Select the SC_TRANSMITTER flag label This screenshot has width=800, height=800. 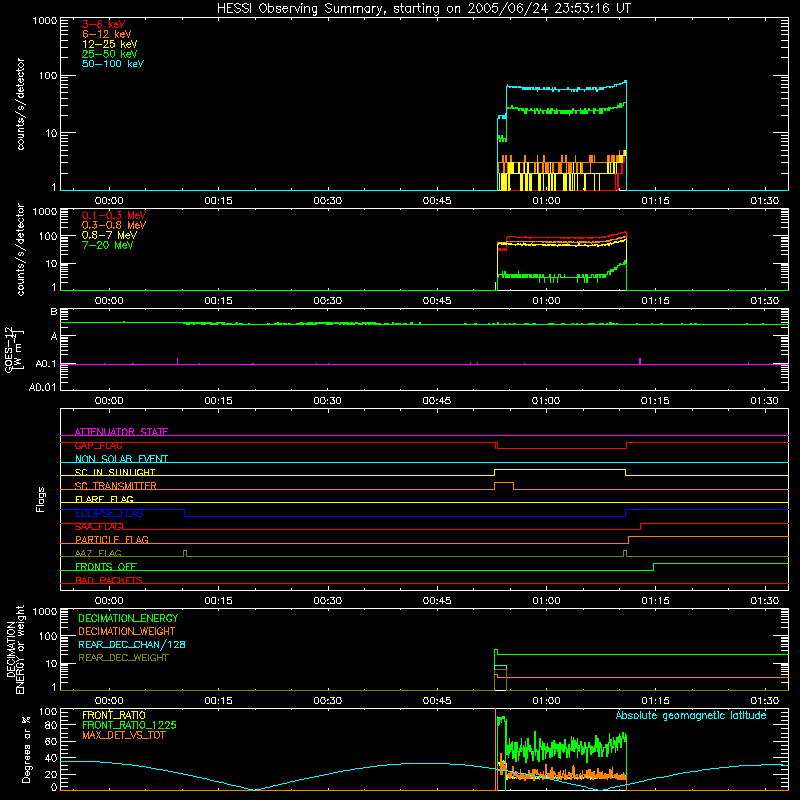[115, 486]
